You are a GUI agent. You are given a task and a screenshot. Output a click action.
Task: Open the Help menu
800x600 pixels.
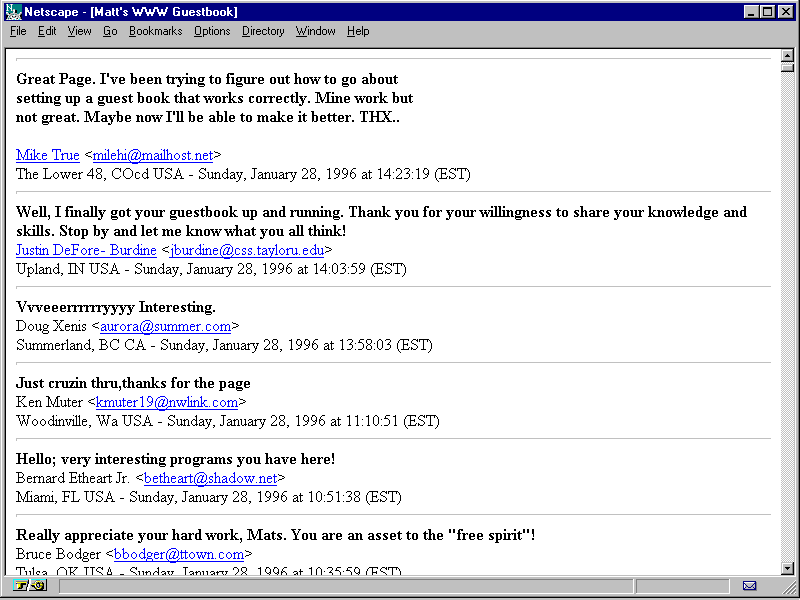coord(358,31)
